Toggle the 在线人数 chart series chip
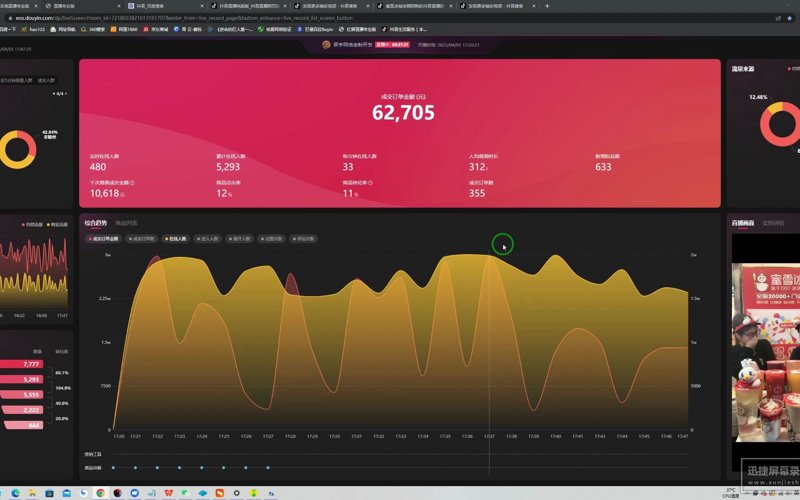The image size is (800, 500). (x=176, y=238)
